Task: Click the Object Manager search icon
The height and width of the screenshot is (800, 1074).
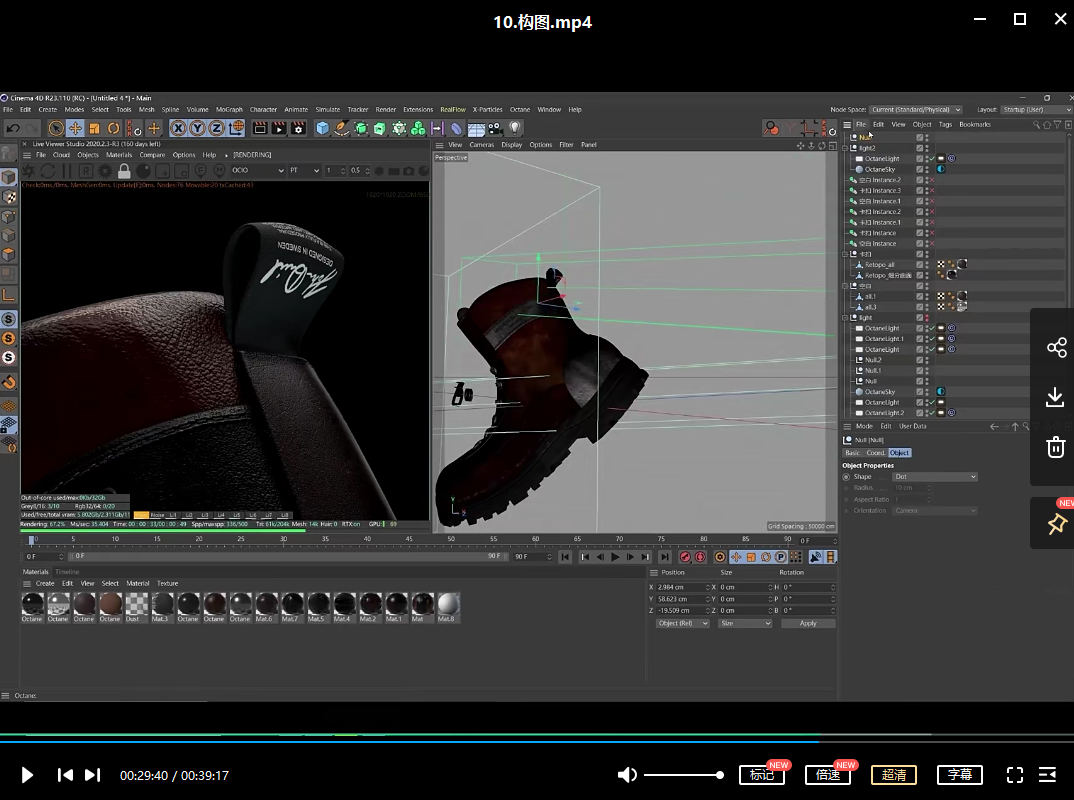Action: point(1036,125)
